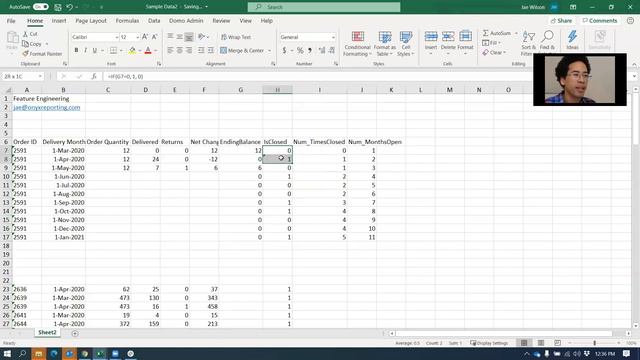Apply comma style
Screen dimensions: 640x360
[310, 50]
